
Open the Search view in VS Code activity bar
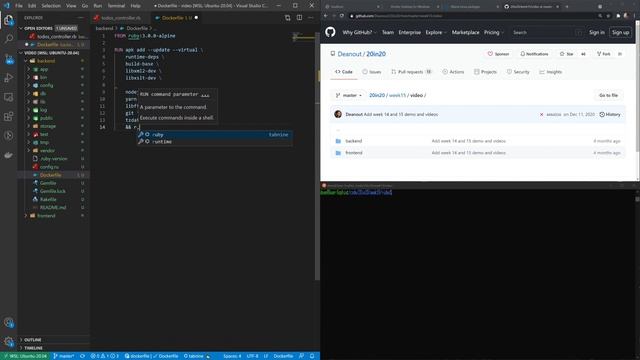coord(9,39)
